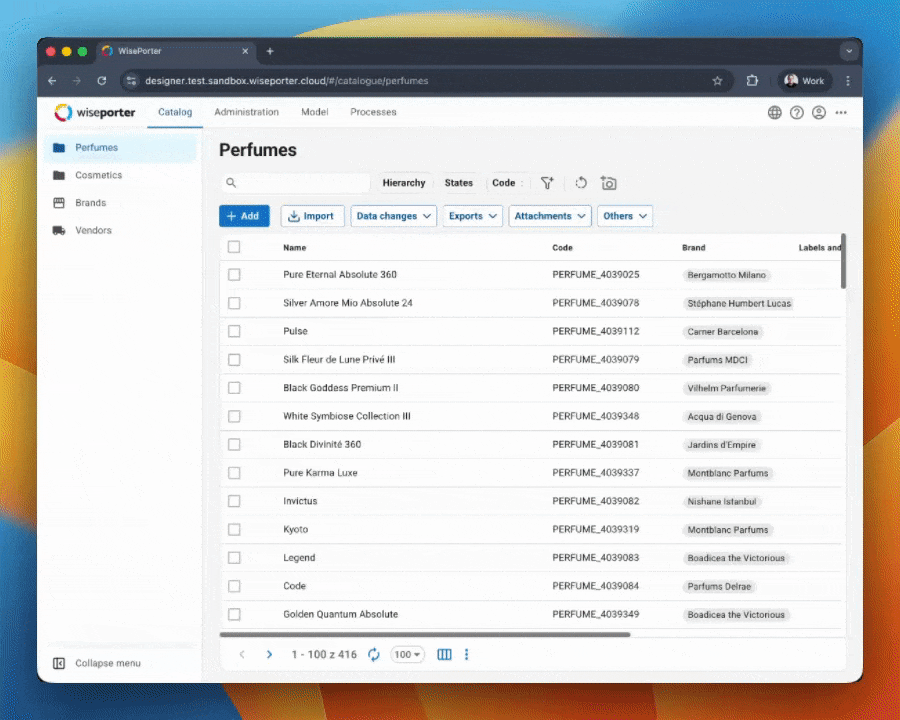Open the Exports dropdown menu
The height and width of the screenshot is (720, 900).
pyautogui.click(x=472, y=216)
